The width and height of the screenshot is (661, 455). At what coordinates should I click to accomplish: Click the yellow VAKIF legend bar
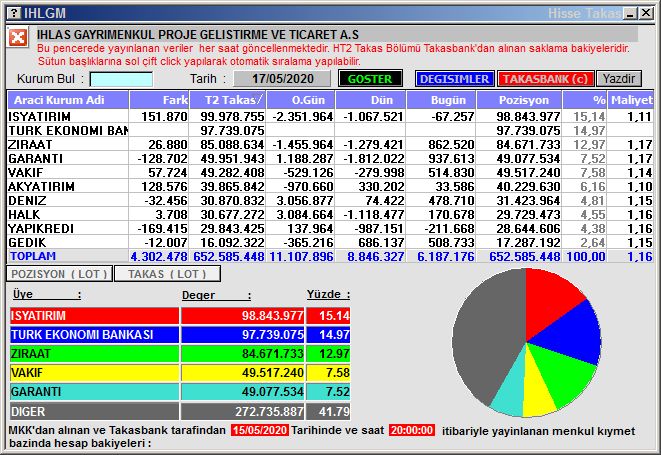94,372
